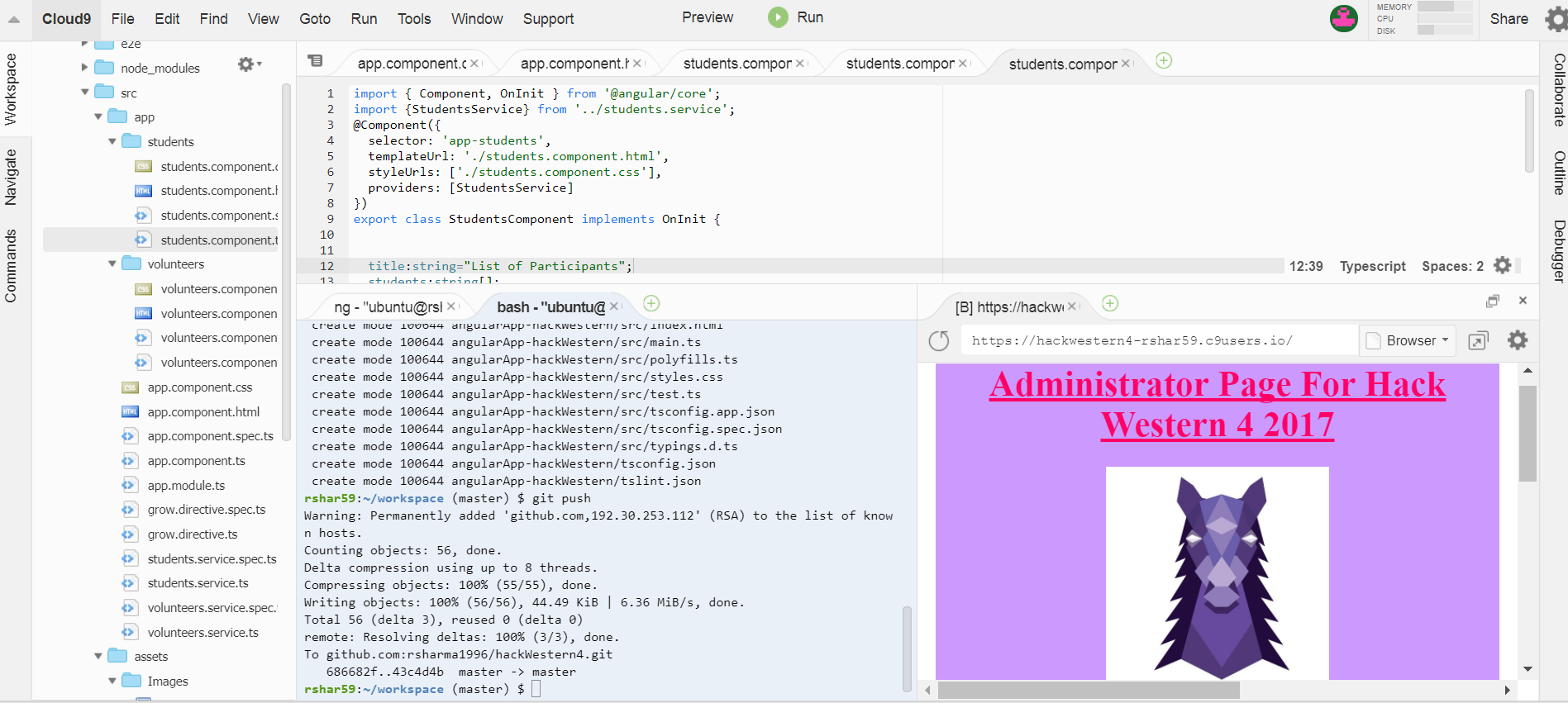Click the preview horizontal scrollbar
This screenshot has width=1568, height=703.
point(1089,690)
